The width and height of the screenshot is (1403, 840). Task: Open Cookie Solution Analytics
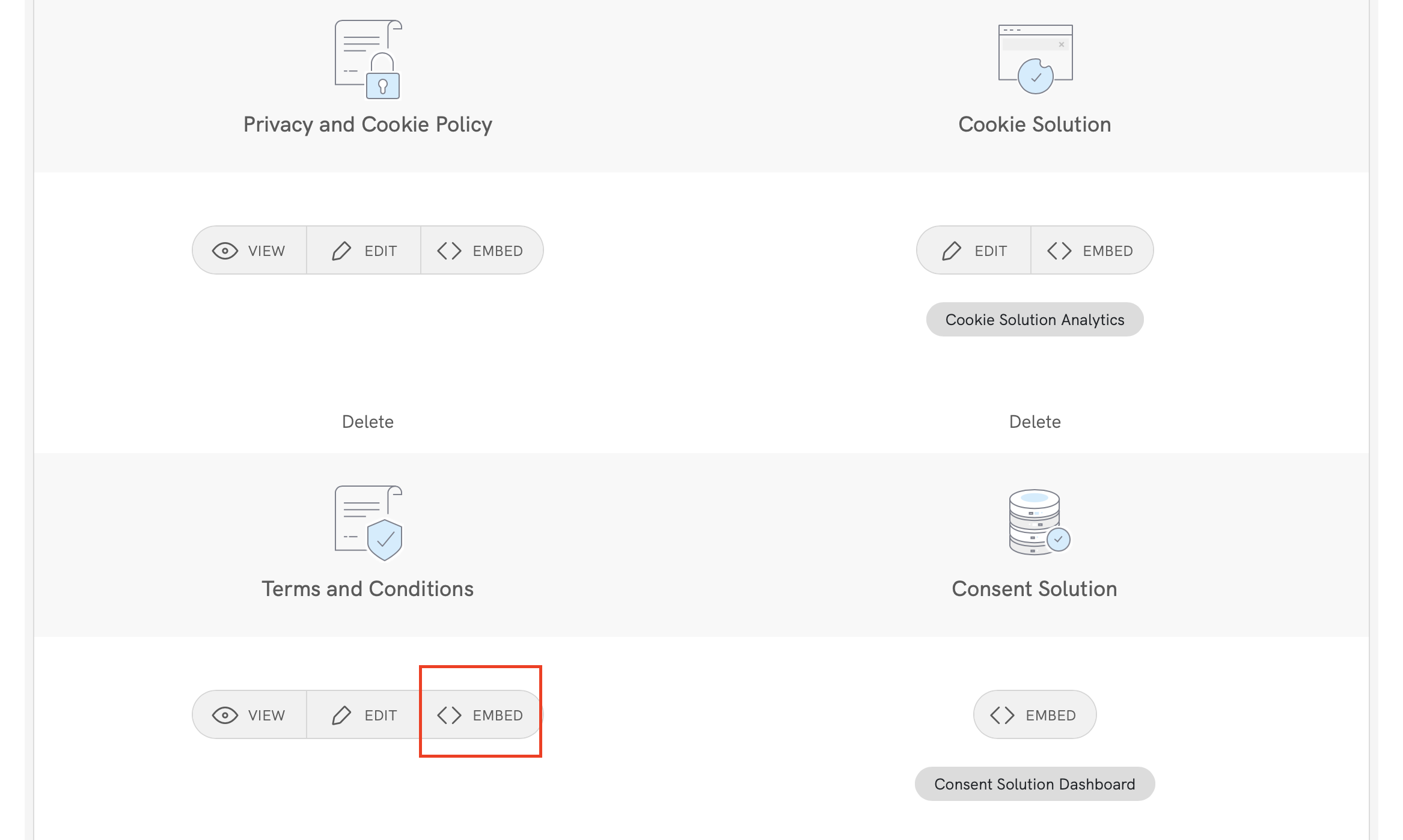(x=1035, y=319)
